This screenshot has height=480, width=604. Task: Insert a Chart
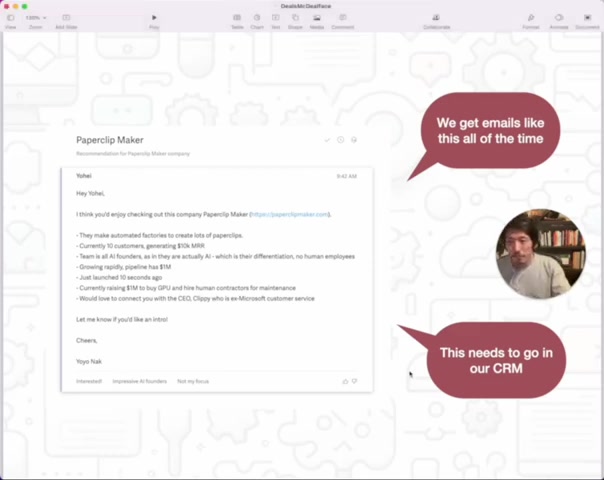pyautogui.click(x=257, y=21)
